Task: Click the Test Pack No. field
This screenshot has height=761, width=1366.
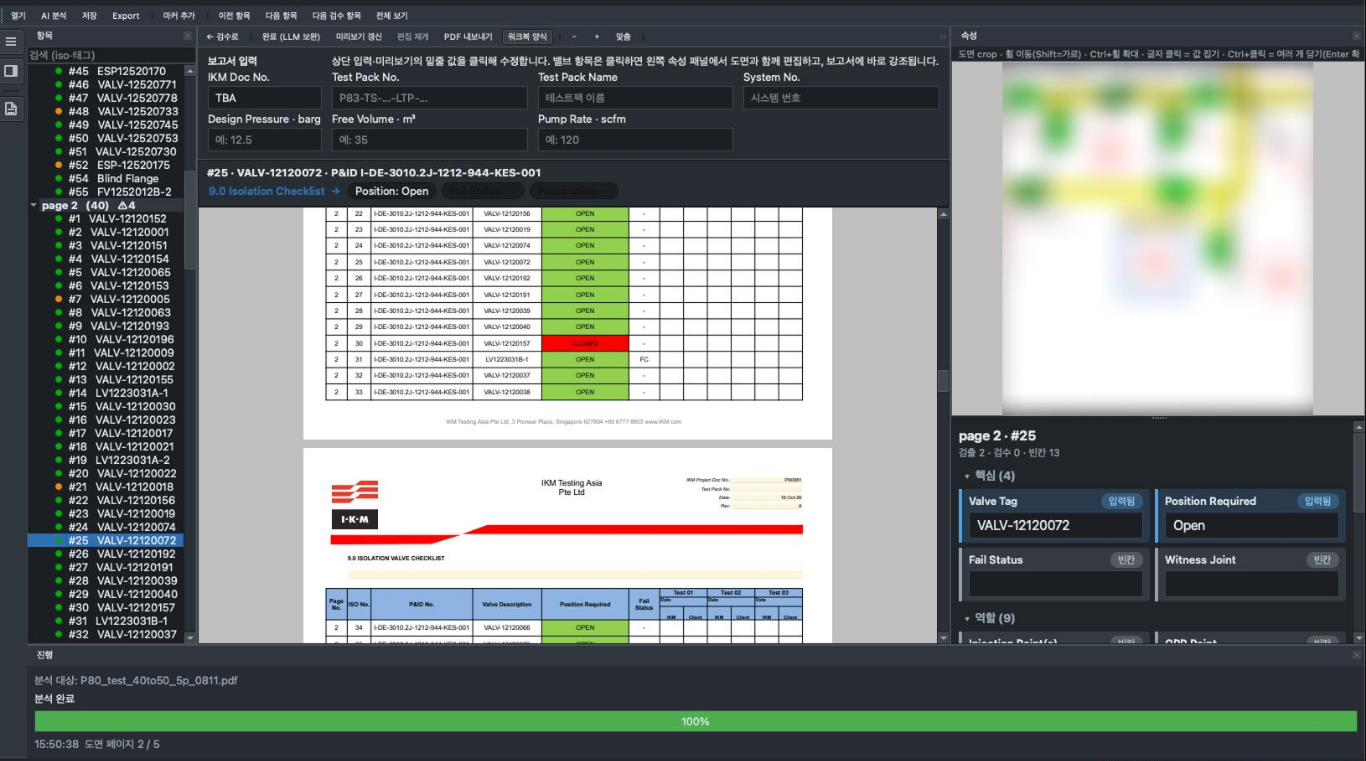Action: coord(429,98)
